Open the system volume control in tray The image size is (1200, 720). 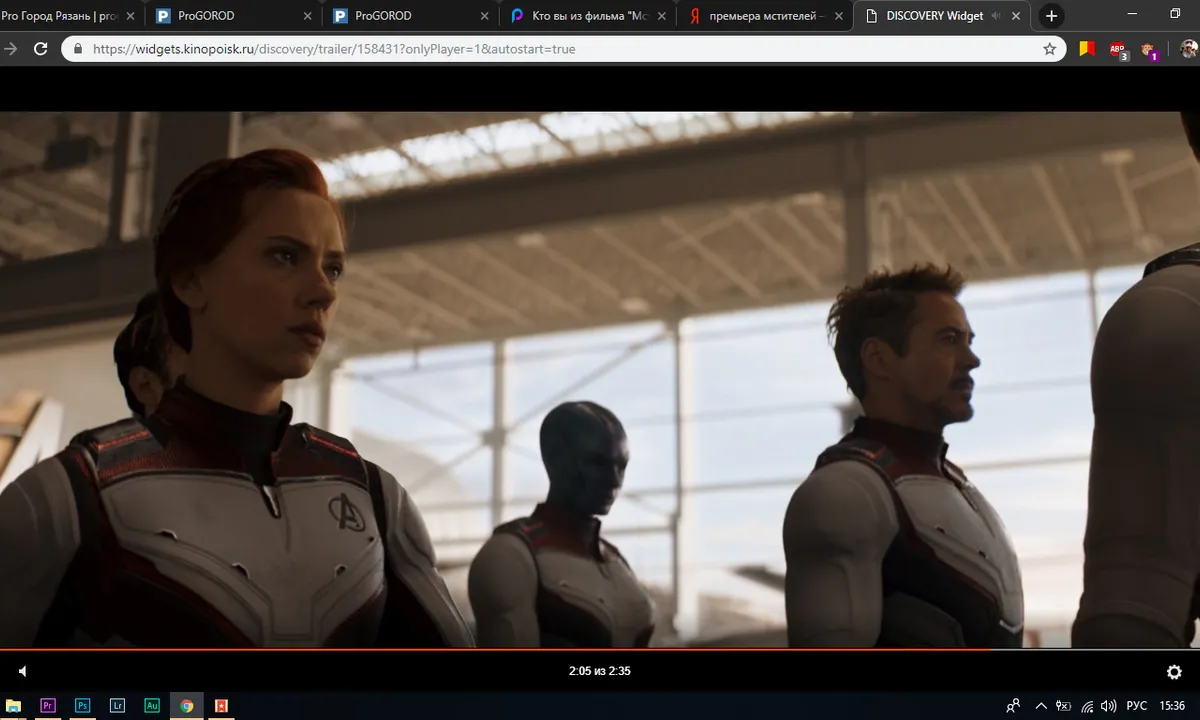pos(1108,705)
